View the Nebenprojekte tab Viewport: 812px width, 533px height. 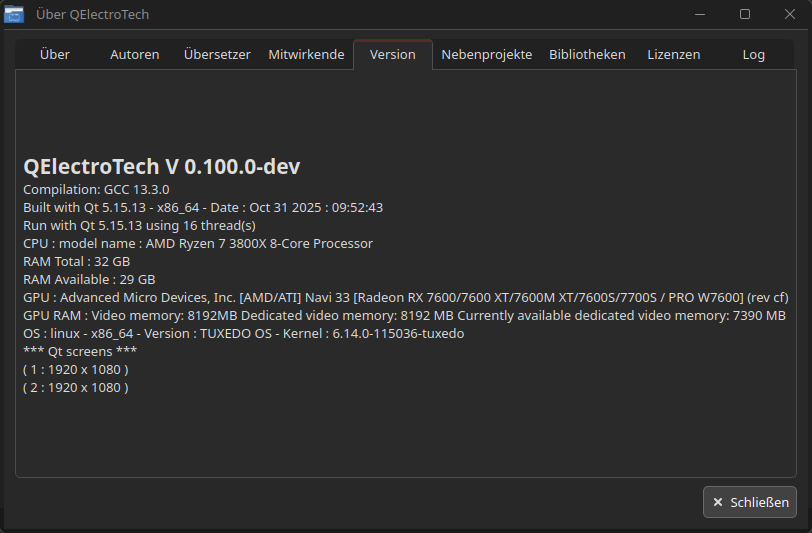point(486,55)
